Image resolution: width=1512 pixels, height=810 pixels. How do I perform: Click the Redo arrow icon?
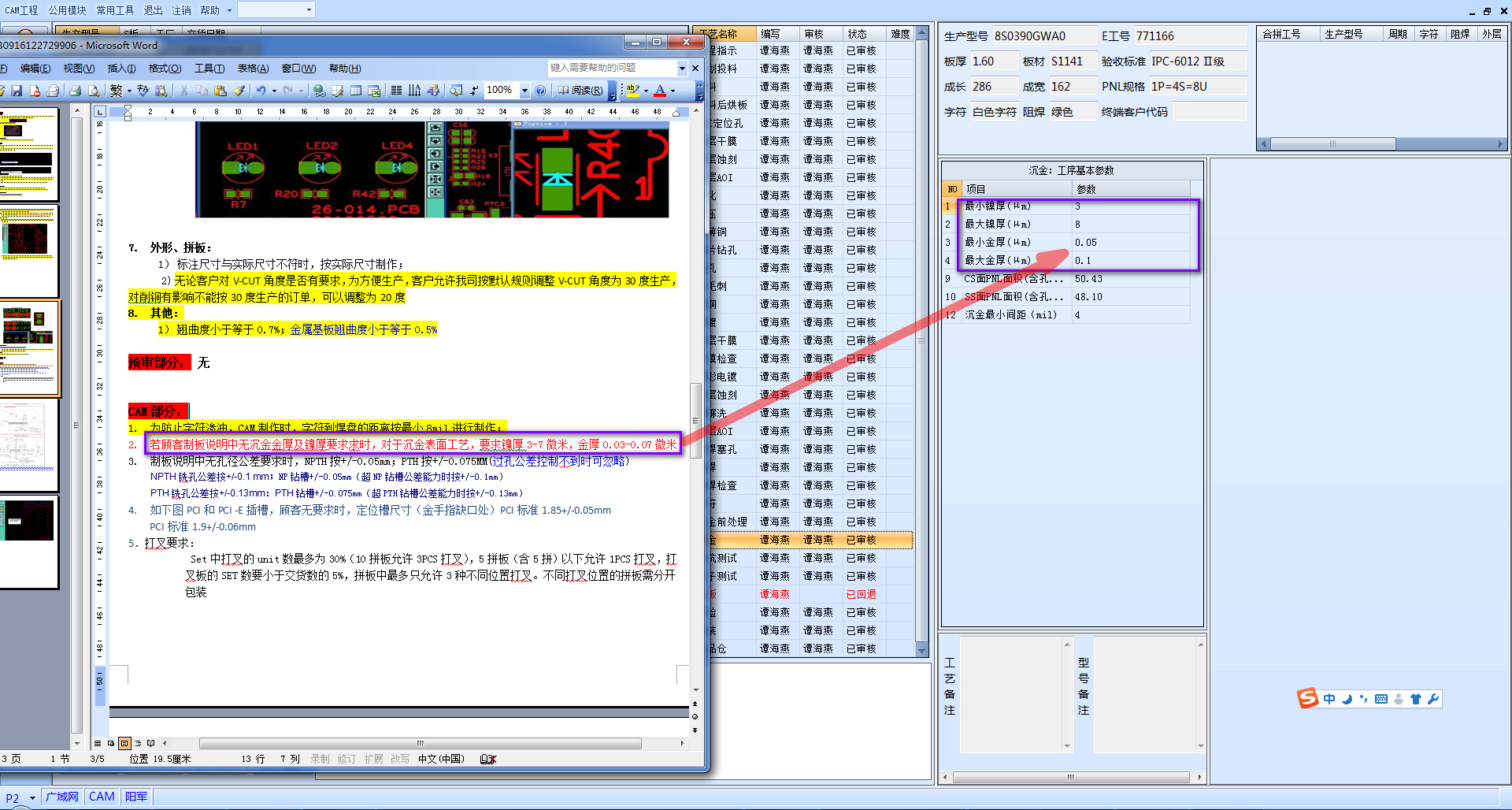coord(288,91)
